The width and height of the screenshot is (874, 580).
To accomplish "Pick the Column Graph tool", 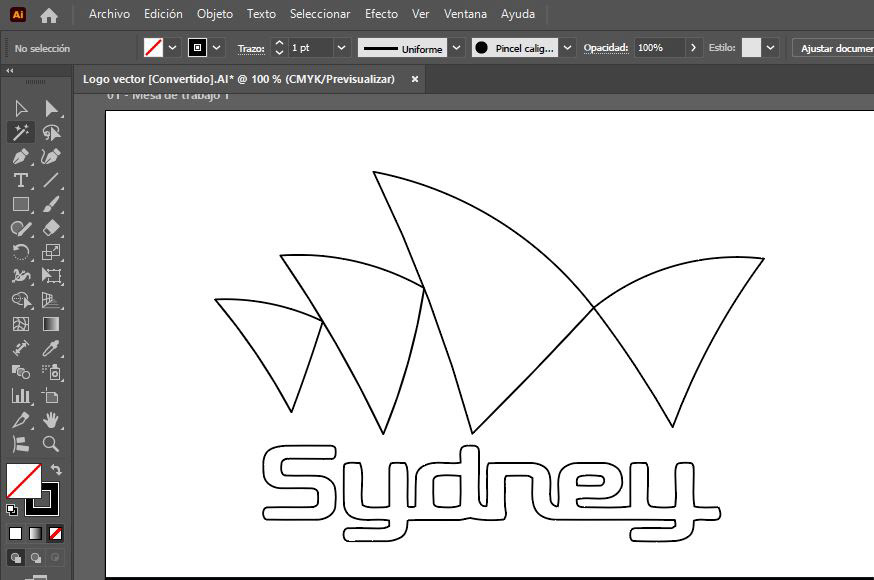I will click(x=21, y=396).
